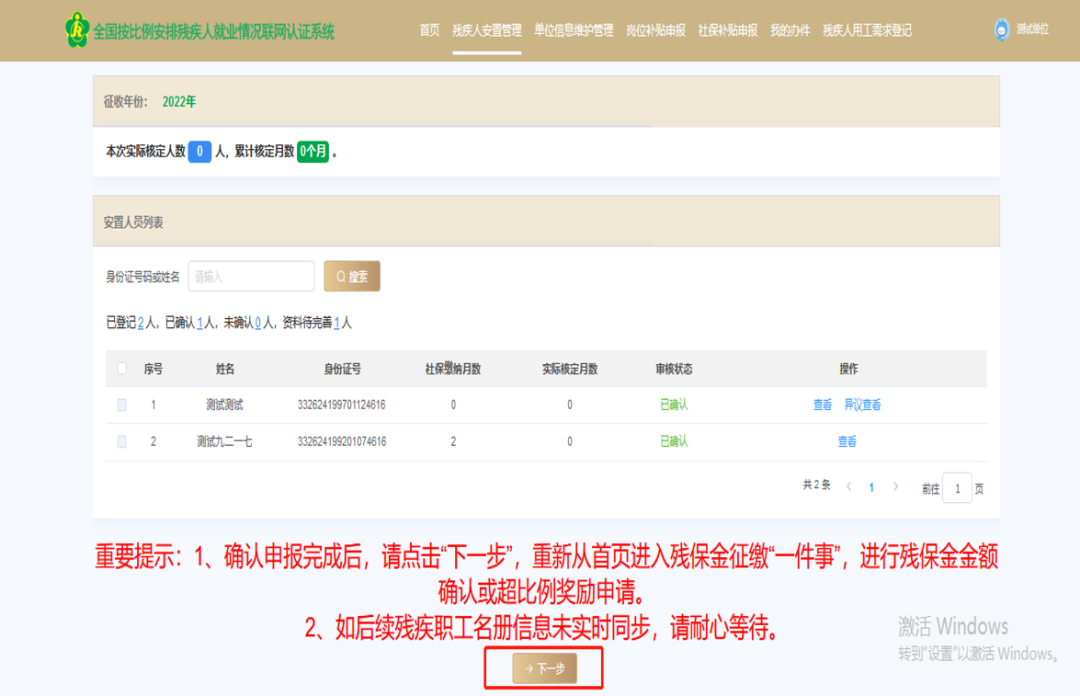
Task: Click 异议查看 link for row 1
Action: point(862,405)
